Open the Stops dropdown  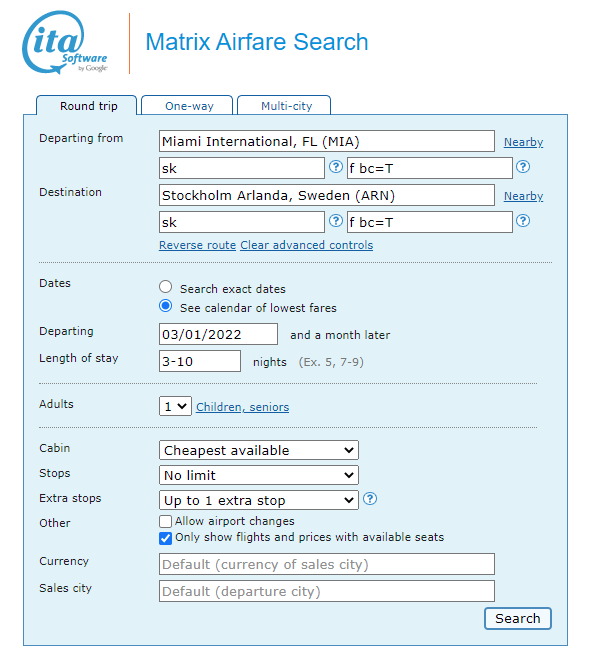coord(259,475)
